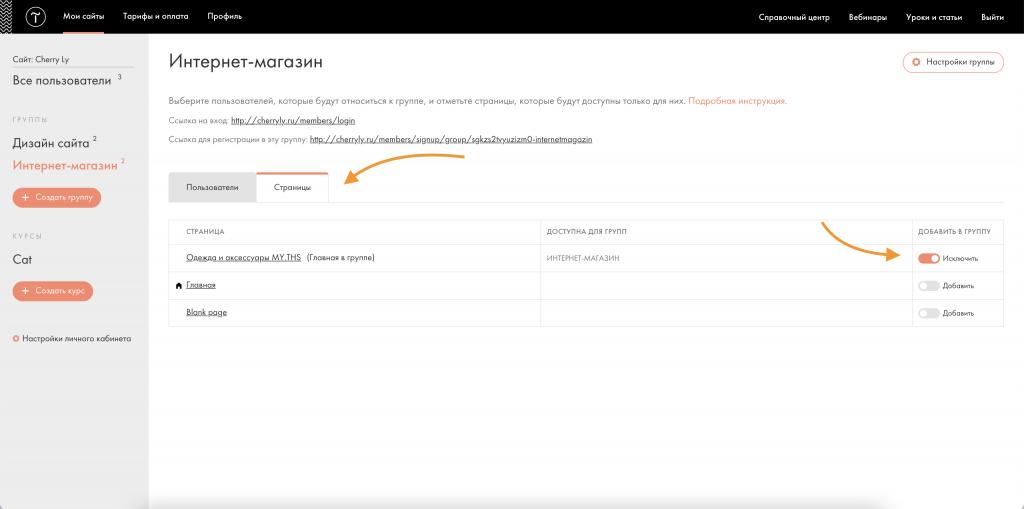The image size is (1024, 509).
Task: Switch to the Пользователи tab
Action: click(212, 188)
